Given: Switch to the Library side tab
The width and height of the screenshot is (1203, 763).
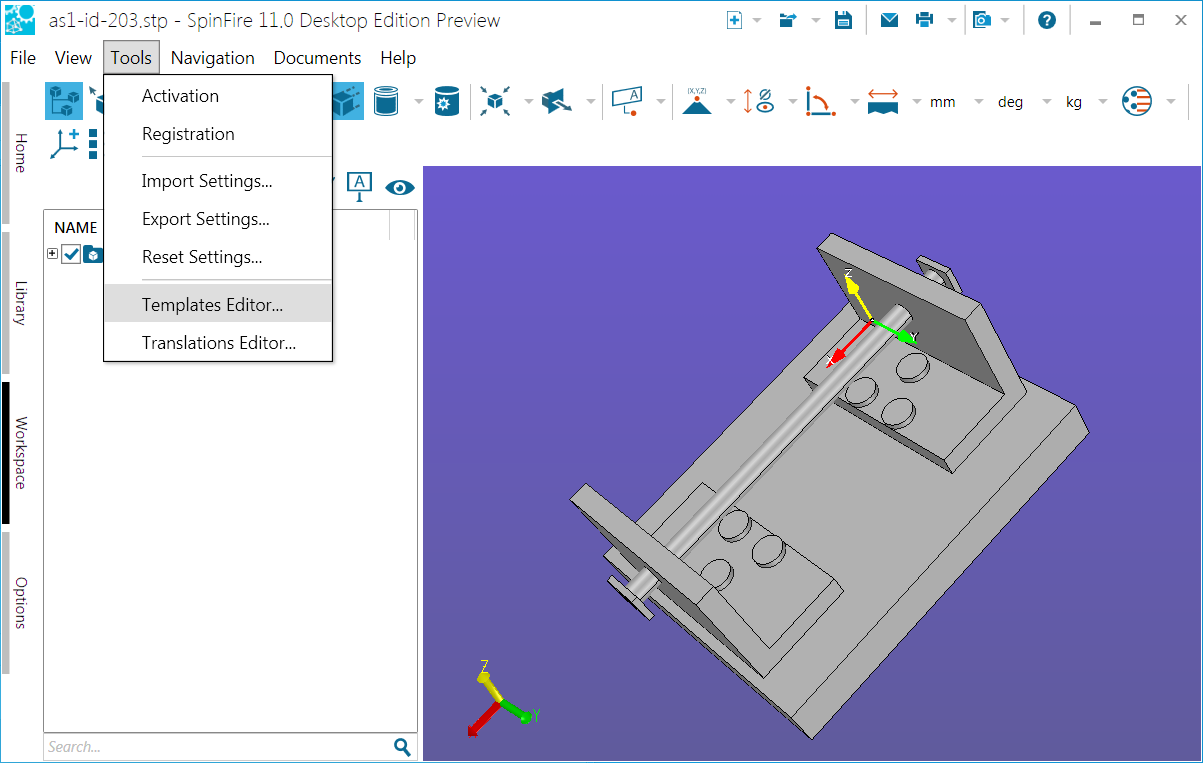Looking at the screenshot, I should (20, 303).
